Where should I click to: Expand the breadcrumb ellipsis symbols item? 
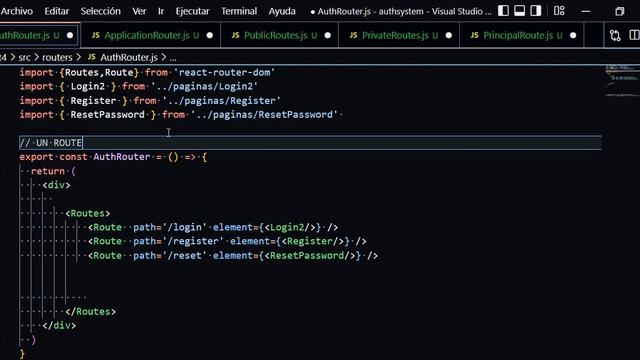click(173, 58)
